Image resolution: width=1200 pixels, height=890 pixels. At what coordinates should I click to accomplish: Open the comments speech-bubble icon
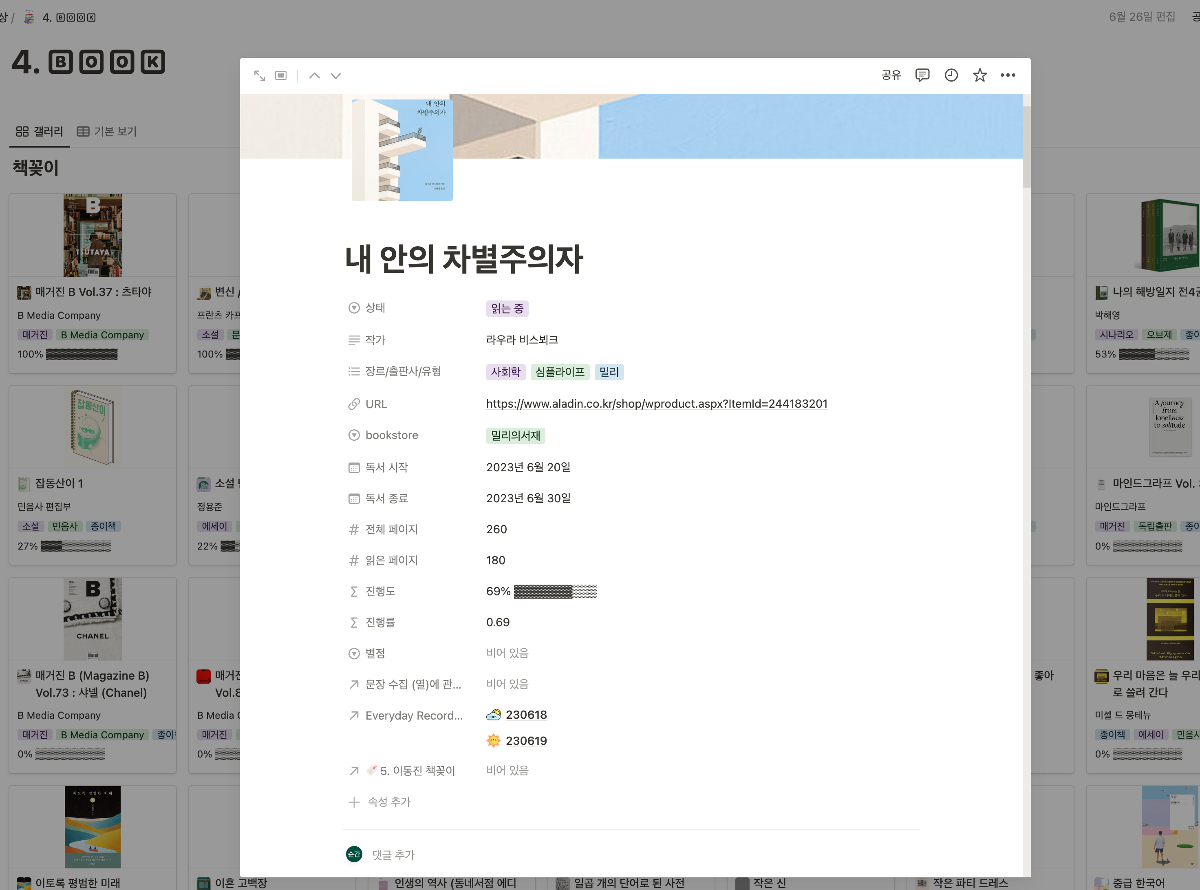click(922, 75)
